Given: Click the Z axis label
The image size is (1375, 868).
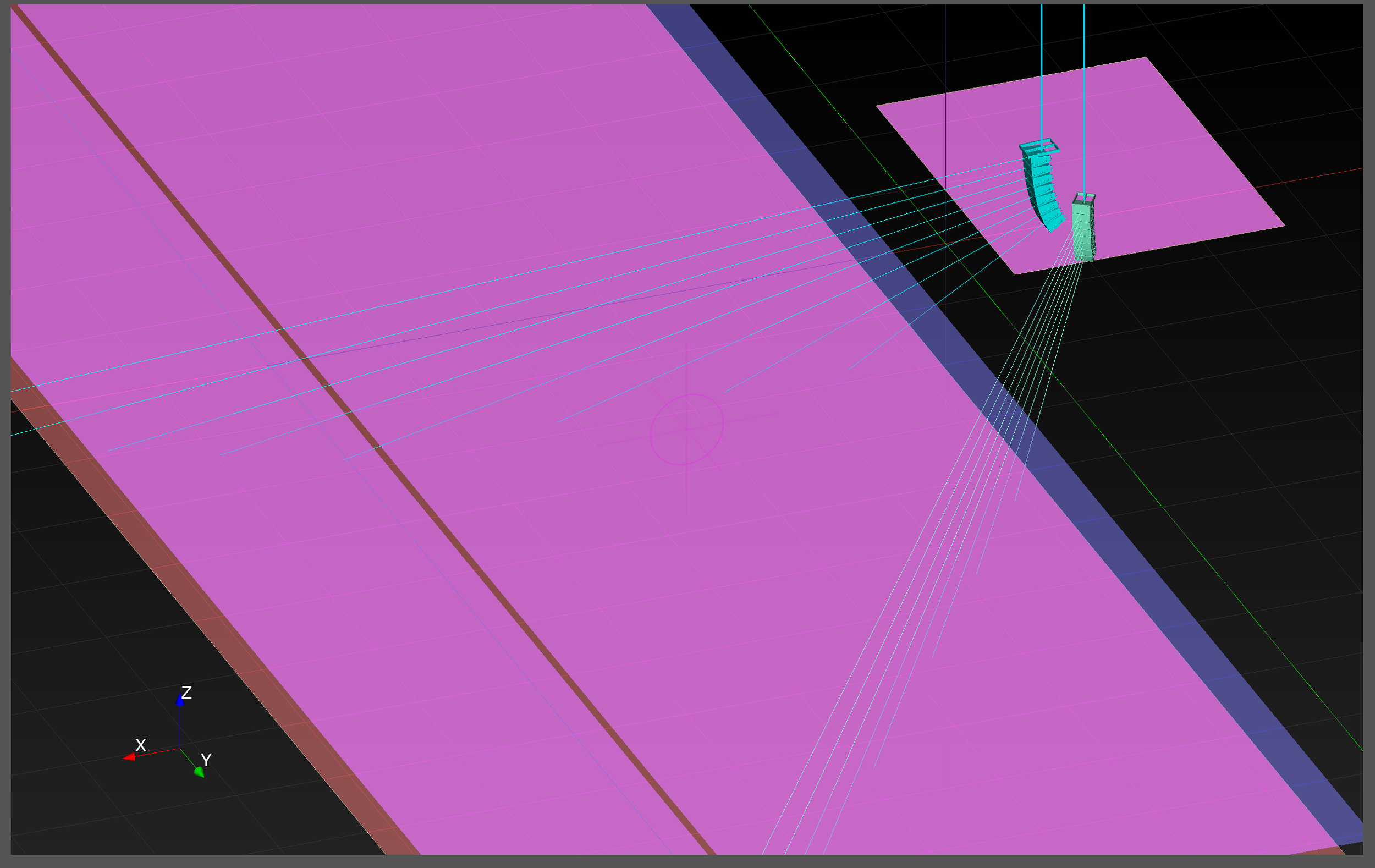Looking at the screenshot, I should (x=186, y=692).
